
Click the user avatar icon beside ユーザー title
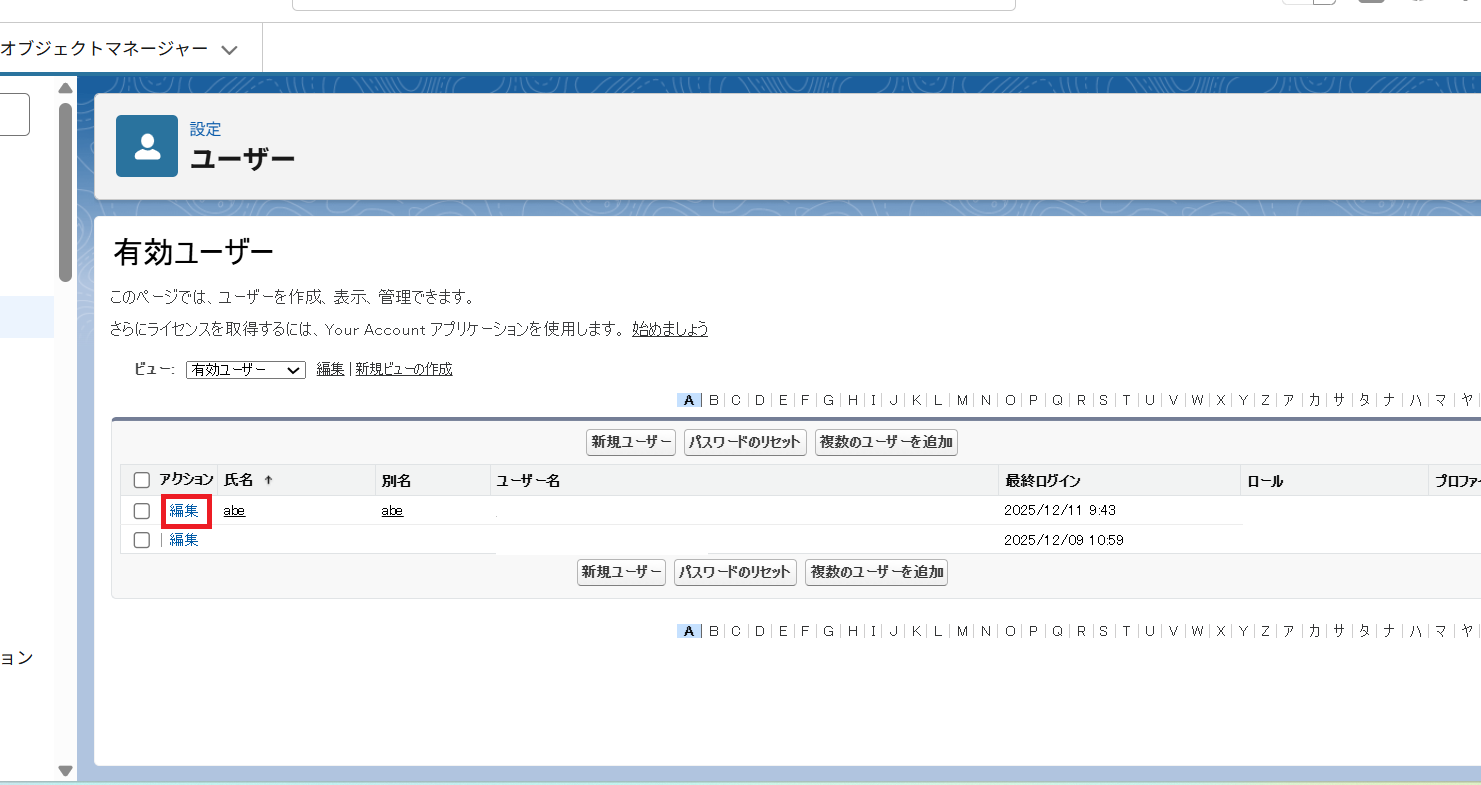147,146
